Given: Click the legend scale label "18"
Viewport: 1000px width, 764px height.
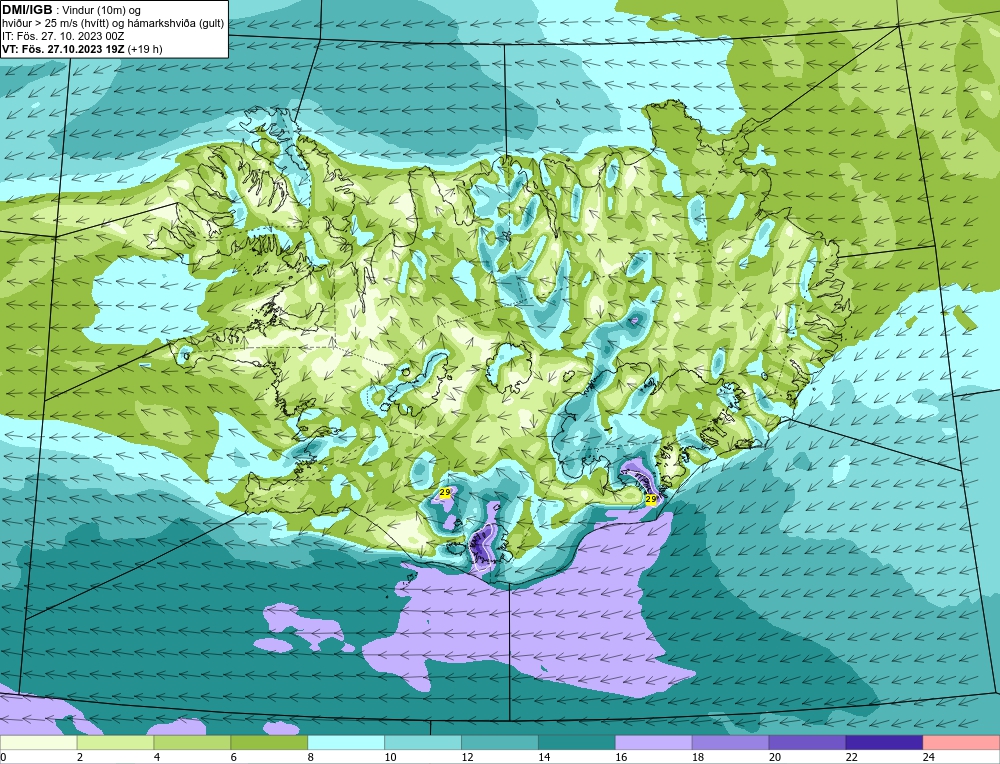Looking at the screenshot, I should (698, 757).
